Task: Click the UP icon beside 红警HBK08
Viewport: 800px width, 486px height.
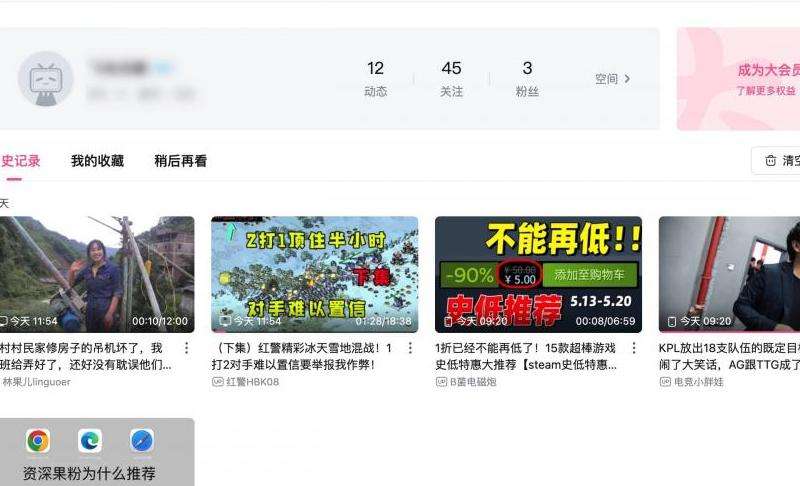Action: [x=218, y=382]
